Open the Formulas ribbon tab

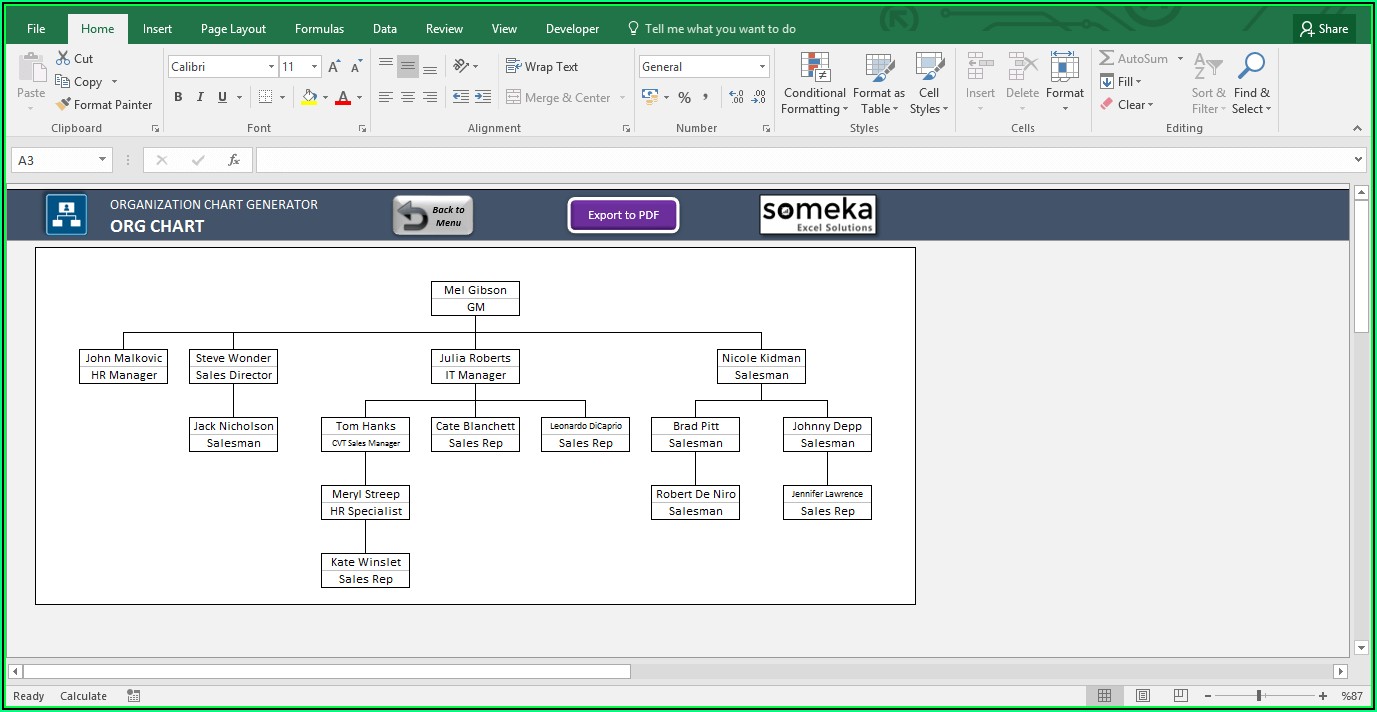pos(319,29)
